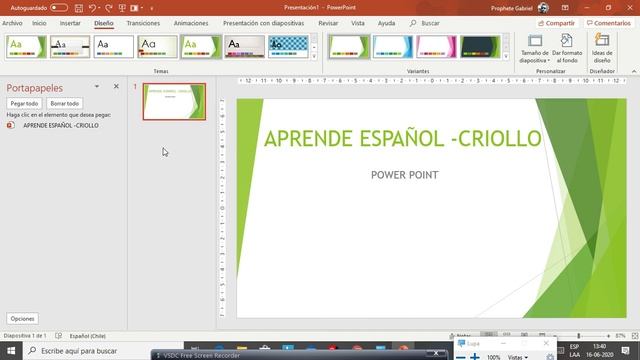Open the Transiciones tab
Image resolution: width=640 pixels, height=360 pixels.
pos(143,23)
